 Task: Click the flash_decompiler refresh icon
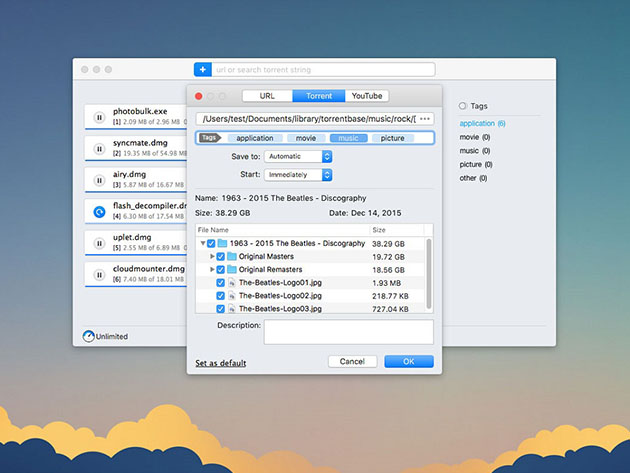coord(99,212)
